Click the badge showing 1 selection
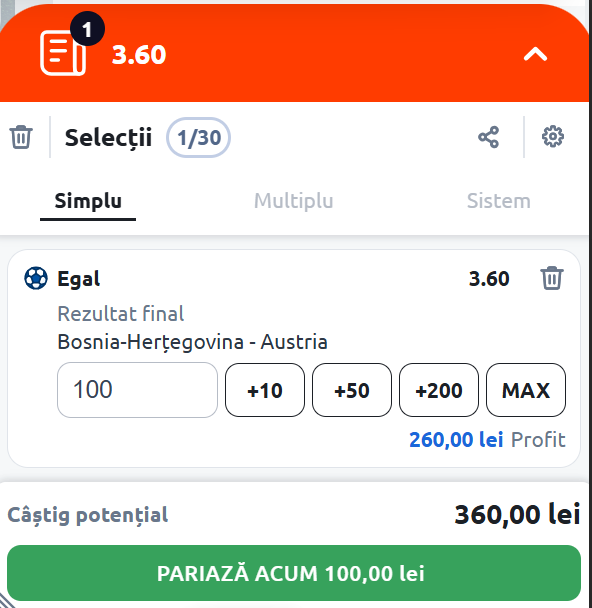This screenshot has height=608, width=592. click(87, 29)
